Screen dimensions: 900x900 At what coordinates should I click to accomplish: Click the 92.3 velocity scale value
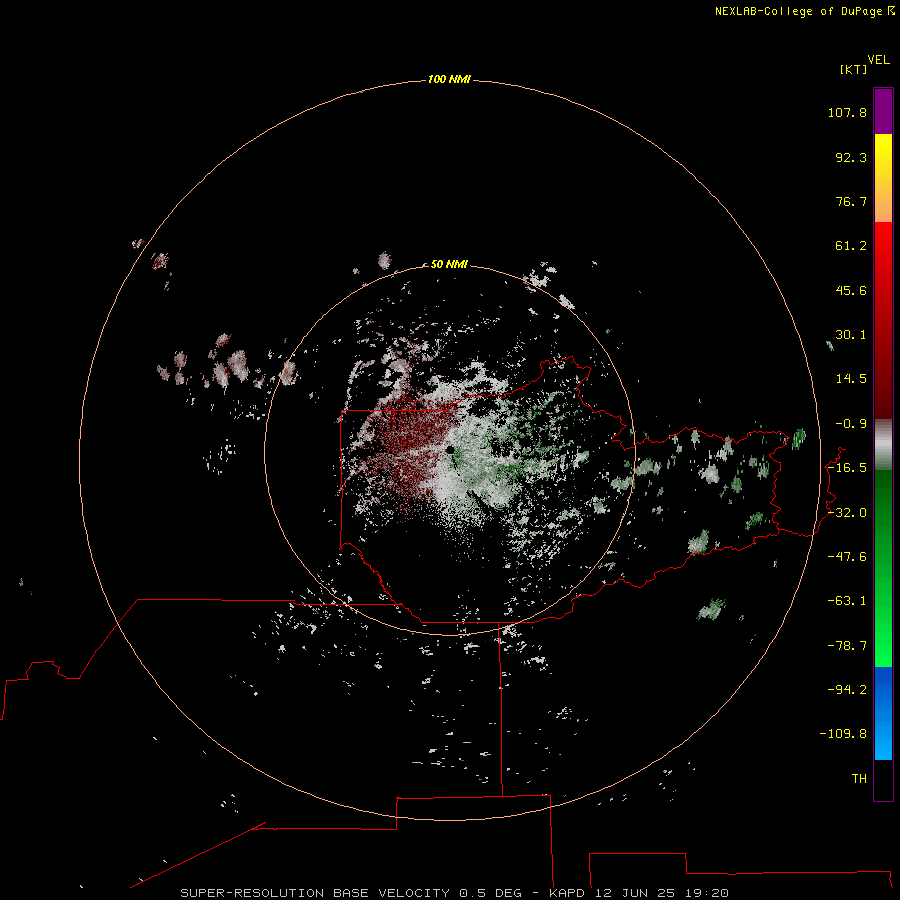(851, 157)
